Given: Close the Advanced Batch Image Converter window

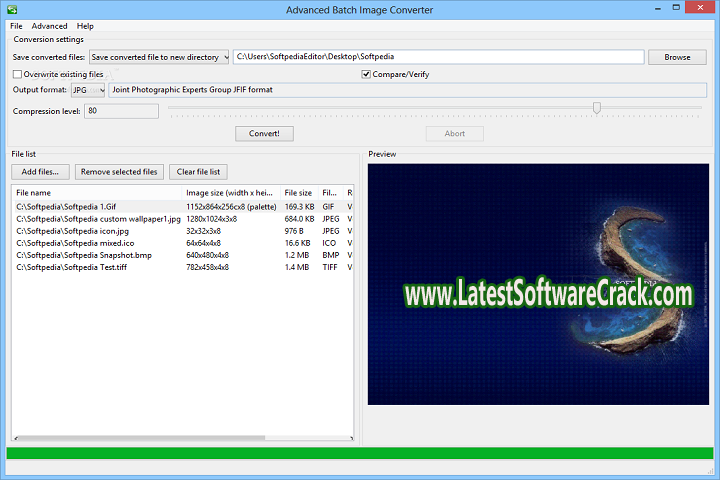Looking at the screenshot, I should 700,7.
